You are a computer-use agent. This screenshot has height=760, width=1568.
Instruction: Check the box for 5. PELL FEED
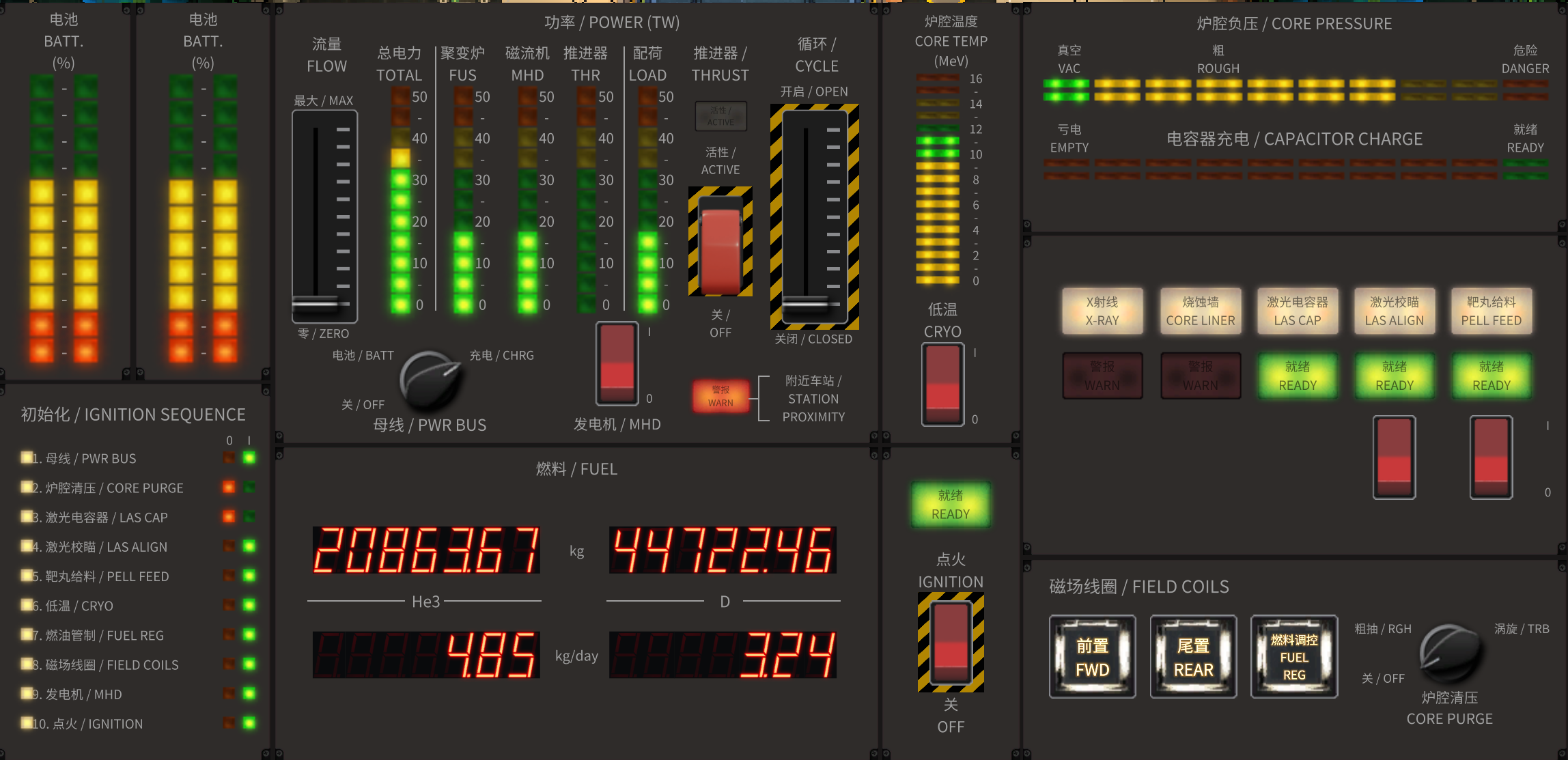[x=27, y=576]
